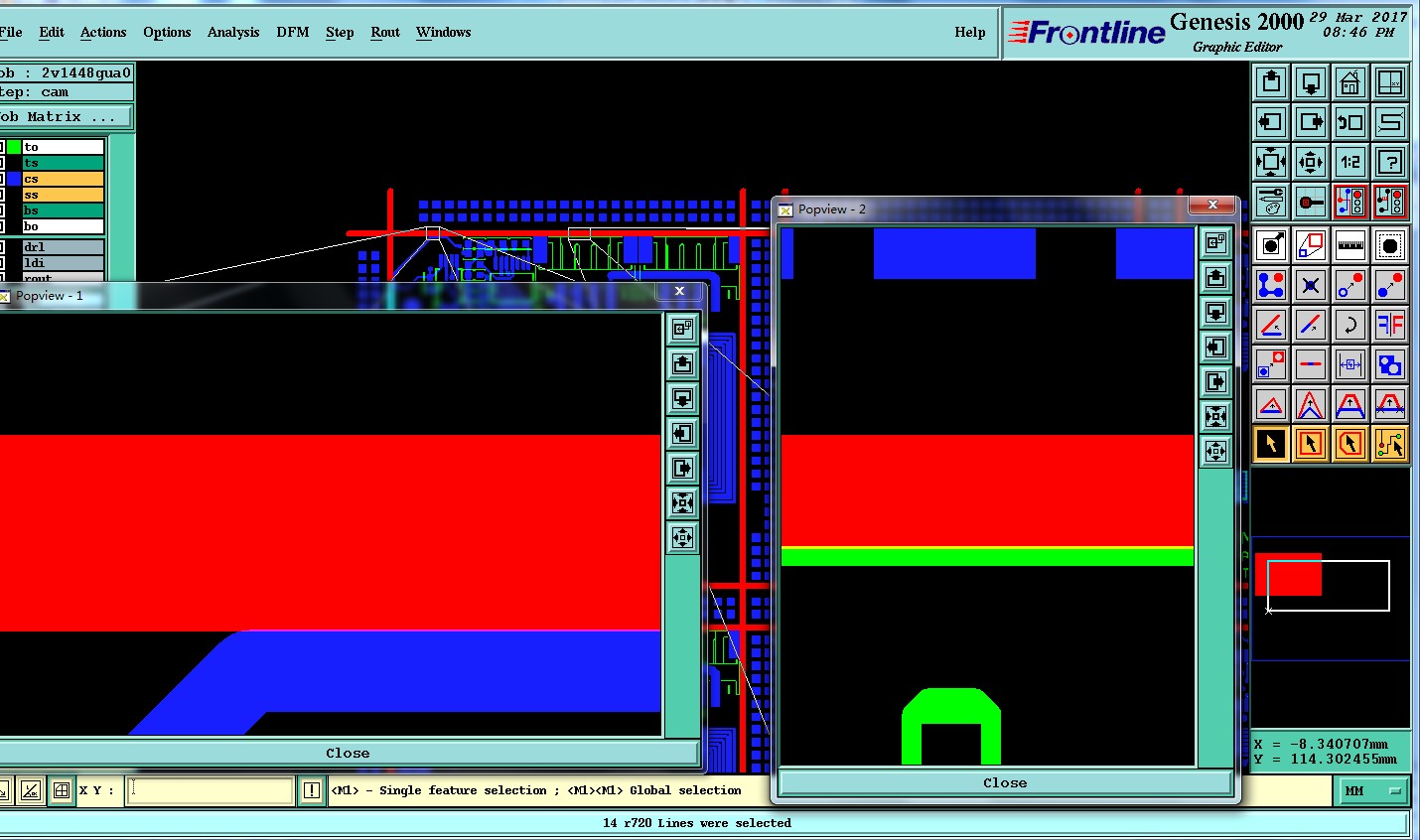The width and height of the screenshot is (1420, 840).
Task: Select the polygon selection arrow tool
Action: [1350, 444]
